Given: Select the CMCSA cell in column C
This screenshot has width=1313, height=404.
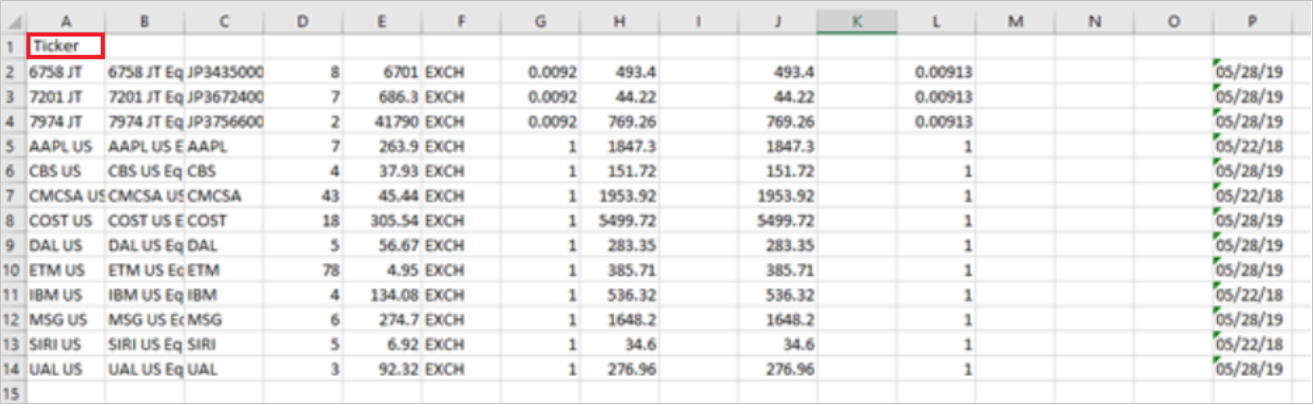Looking at the screenshot, I should click(224, 196).
